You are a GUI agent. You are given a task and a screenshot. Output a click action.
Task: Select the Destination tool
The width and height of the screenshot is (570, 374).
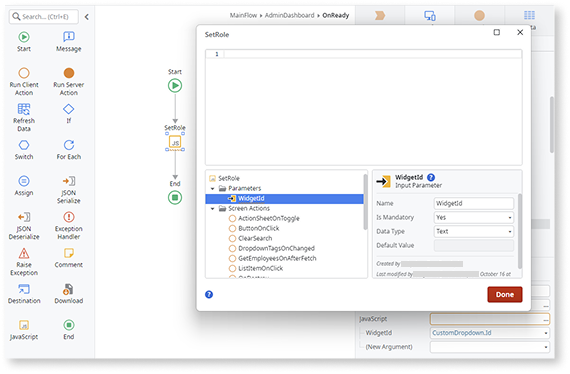[24, 294]
